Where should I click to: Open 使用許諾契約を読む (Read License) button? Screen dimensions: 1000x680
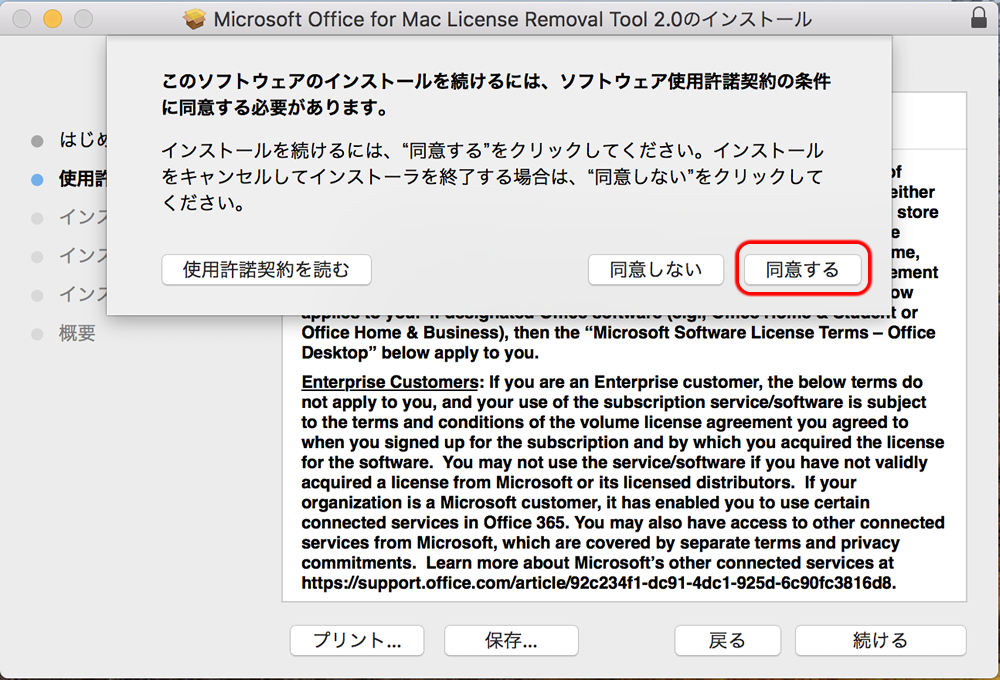click(x=267, y=269)
